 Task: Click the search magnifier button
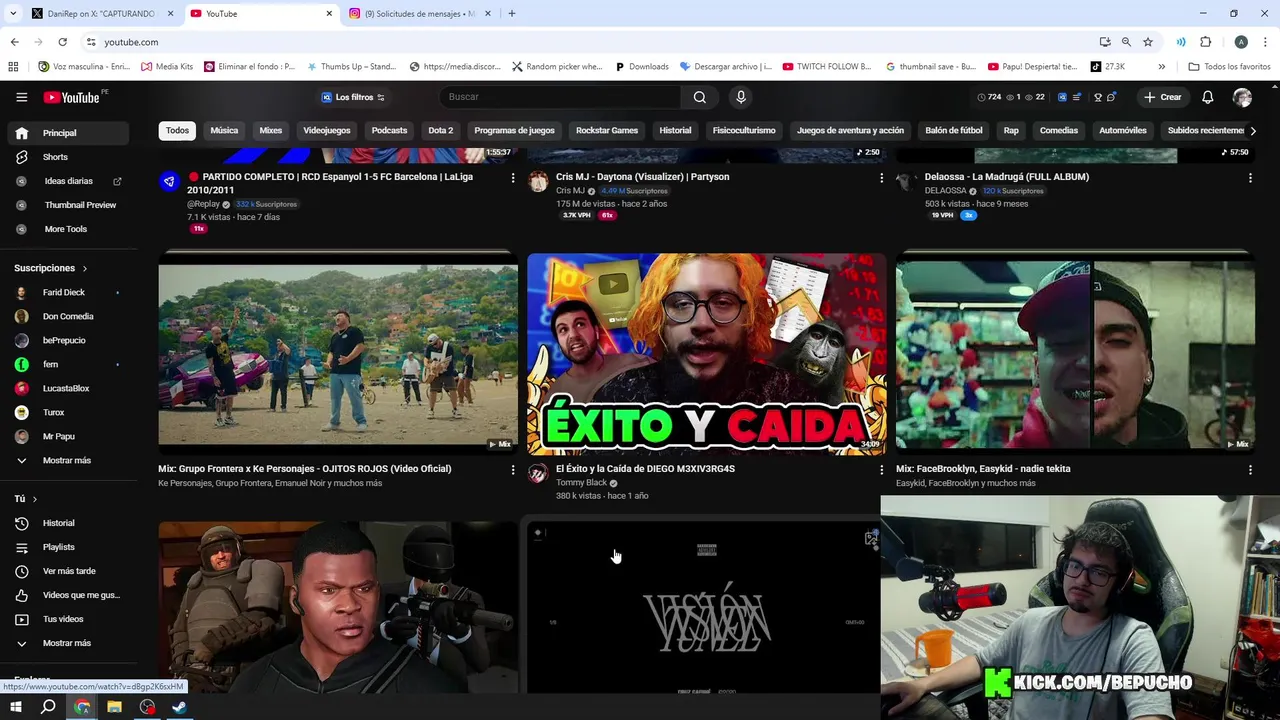tap(700, 97)
